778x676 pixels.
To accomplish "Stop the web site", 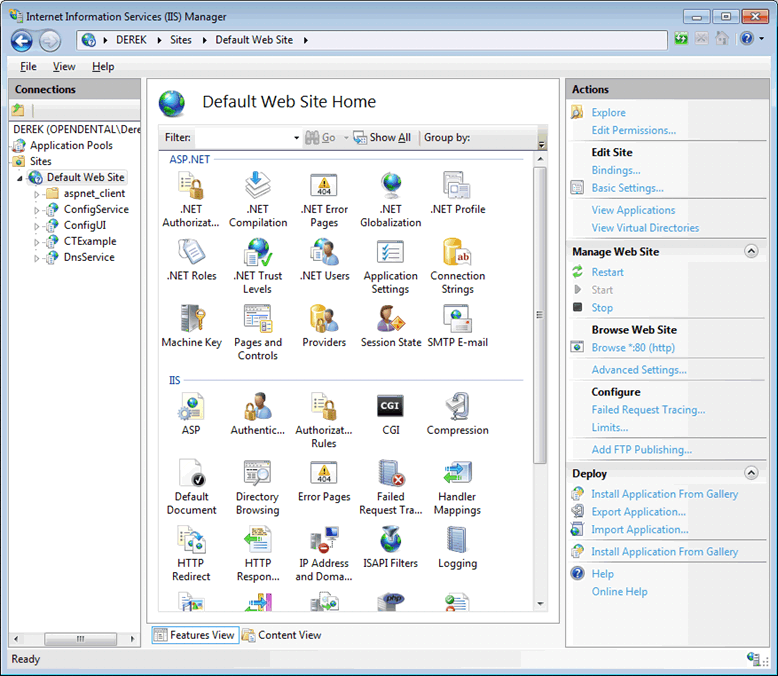I will pos(602,308).
